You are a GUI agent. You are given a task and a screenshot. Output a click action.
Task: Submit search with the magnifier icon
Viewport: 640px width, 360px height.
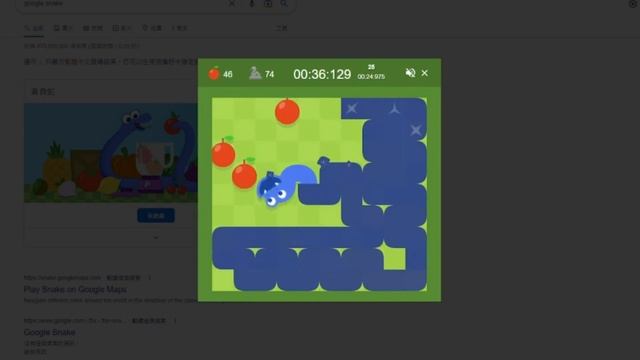[284, 4]
